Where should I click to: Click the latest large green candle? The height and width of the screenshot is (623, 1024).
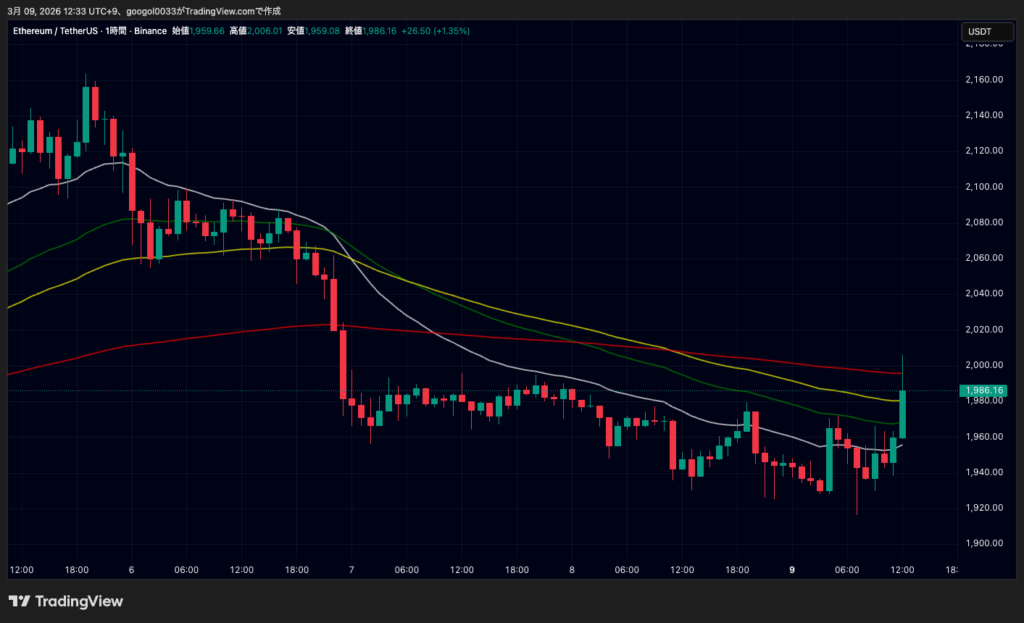tap(903, 413)
